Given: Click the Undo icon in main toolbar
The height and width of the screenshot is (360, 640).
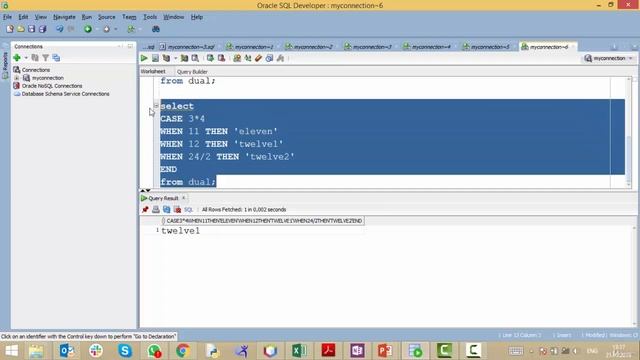Looking at the screenshot, I should click(60, 29).
